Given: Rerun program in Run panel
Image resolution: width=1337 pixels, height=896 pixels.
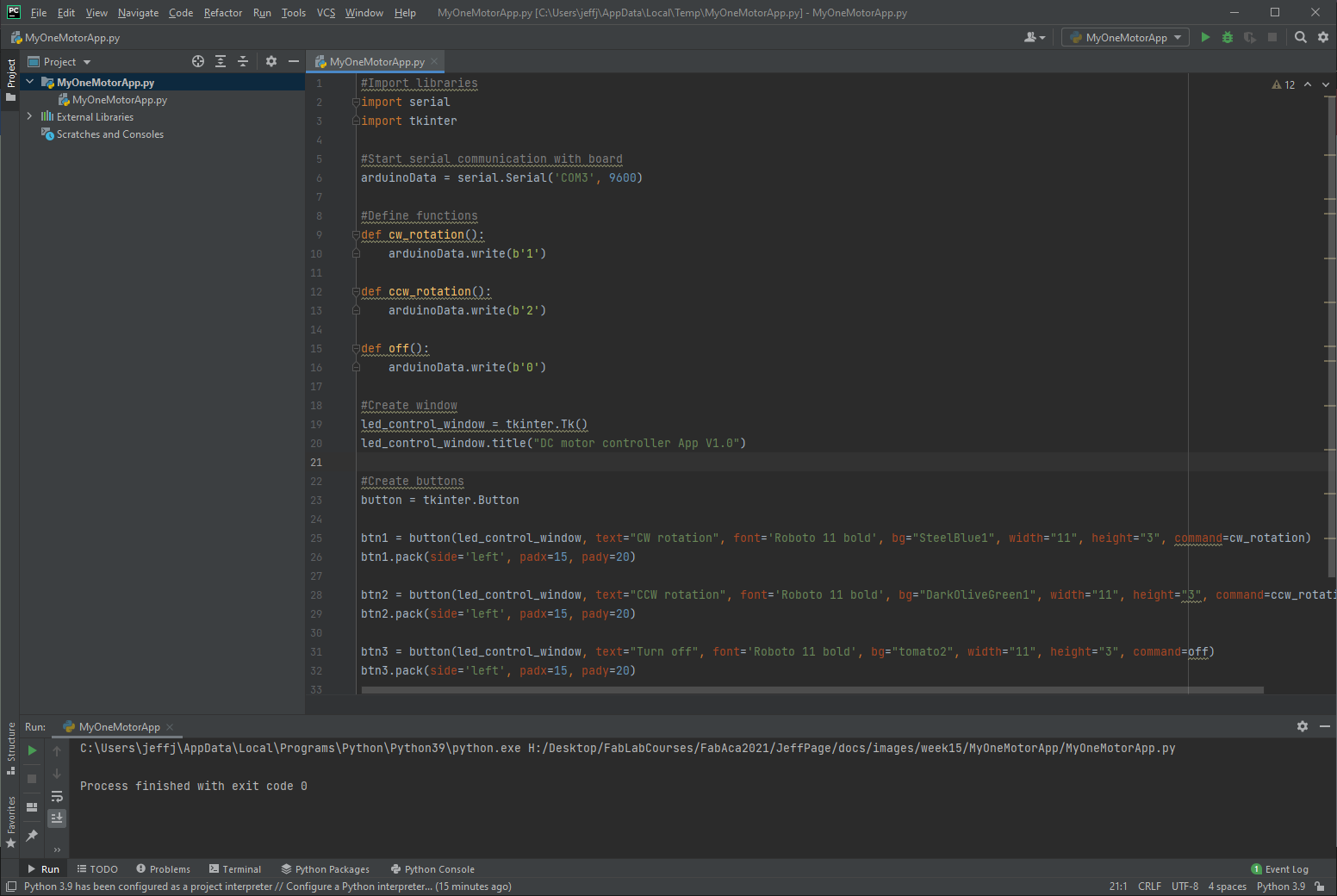Looking at the screenshot, I should (x=32, y=750).
